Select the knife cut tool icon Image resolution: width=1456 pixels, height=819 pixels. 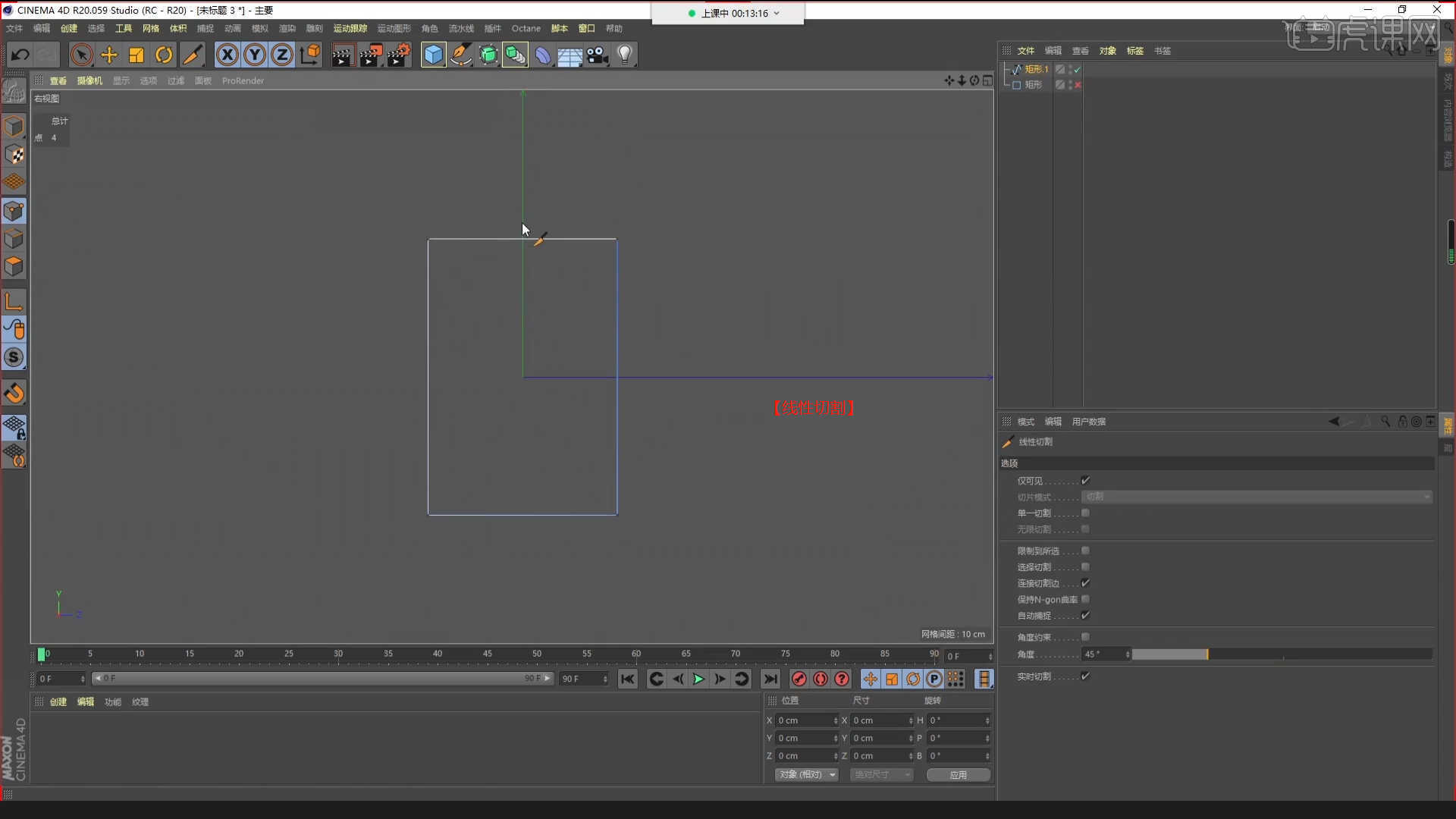tap(193, 55)
